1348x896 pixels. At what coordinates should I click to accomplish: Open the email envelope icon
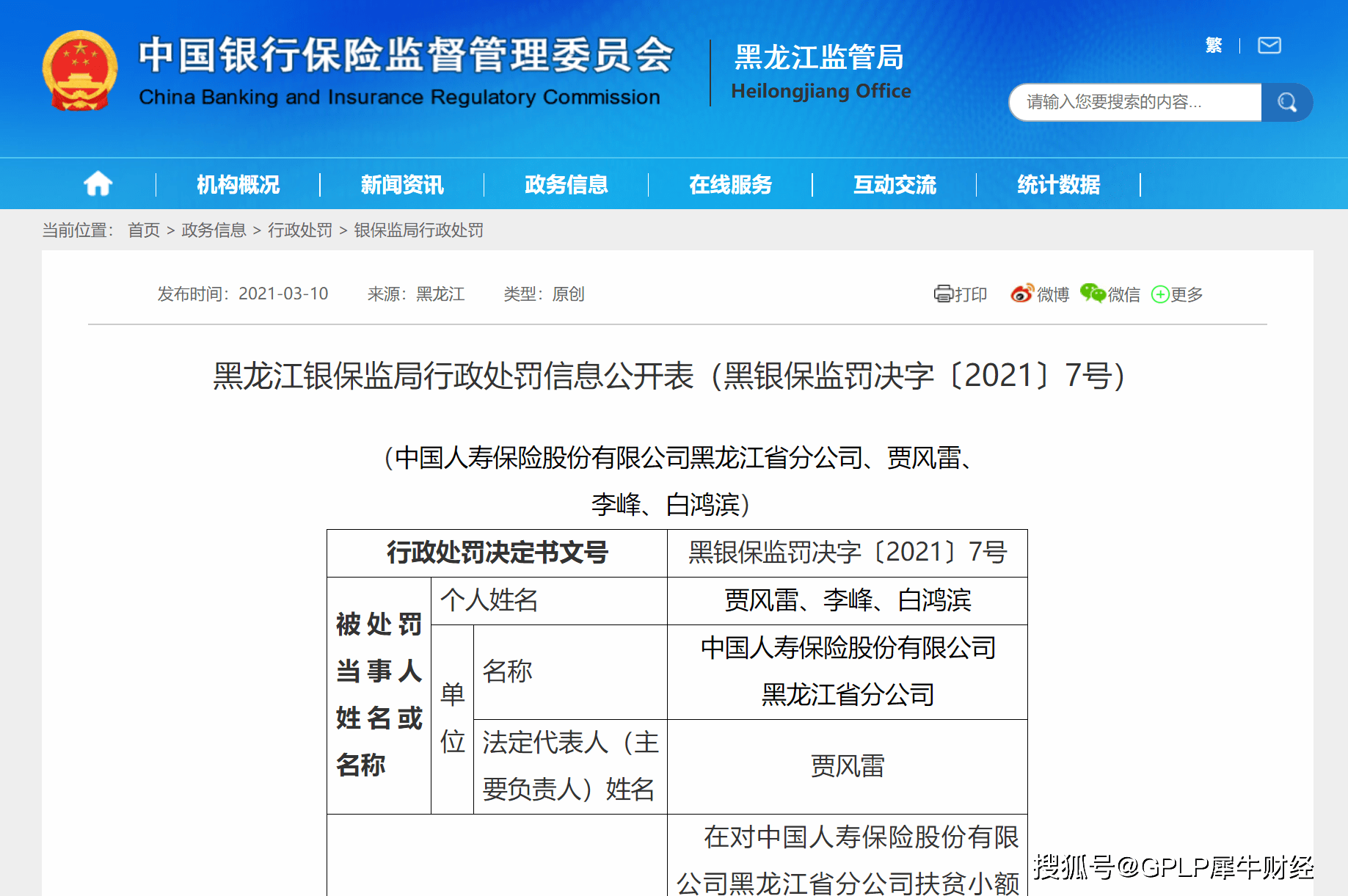(1269, 45)
